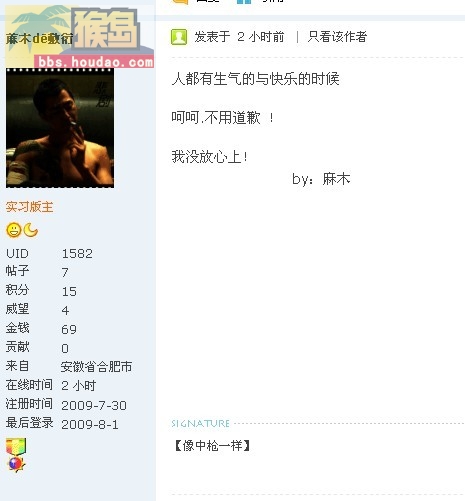Screen dimensions: 465x501
Task: Click the orange reply icon at top
Action: click(x=180, y=1)
